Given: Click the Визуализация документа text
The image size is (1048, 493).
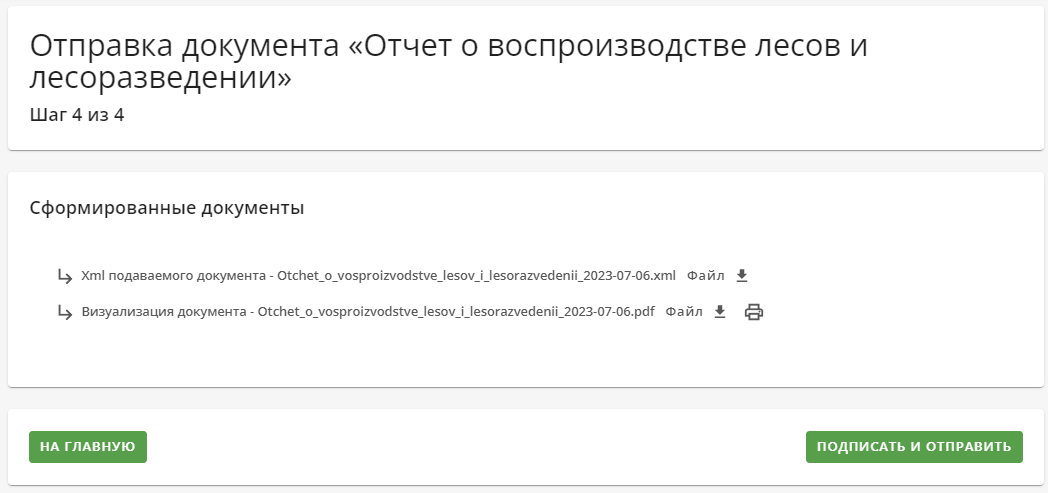Looking at the screenshot, I should click(x=164, y=312).
